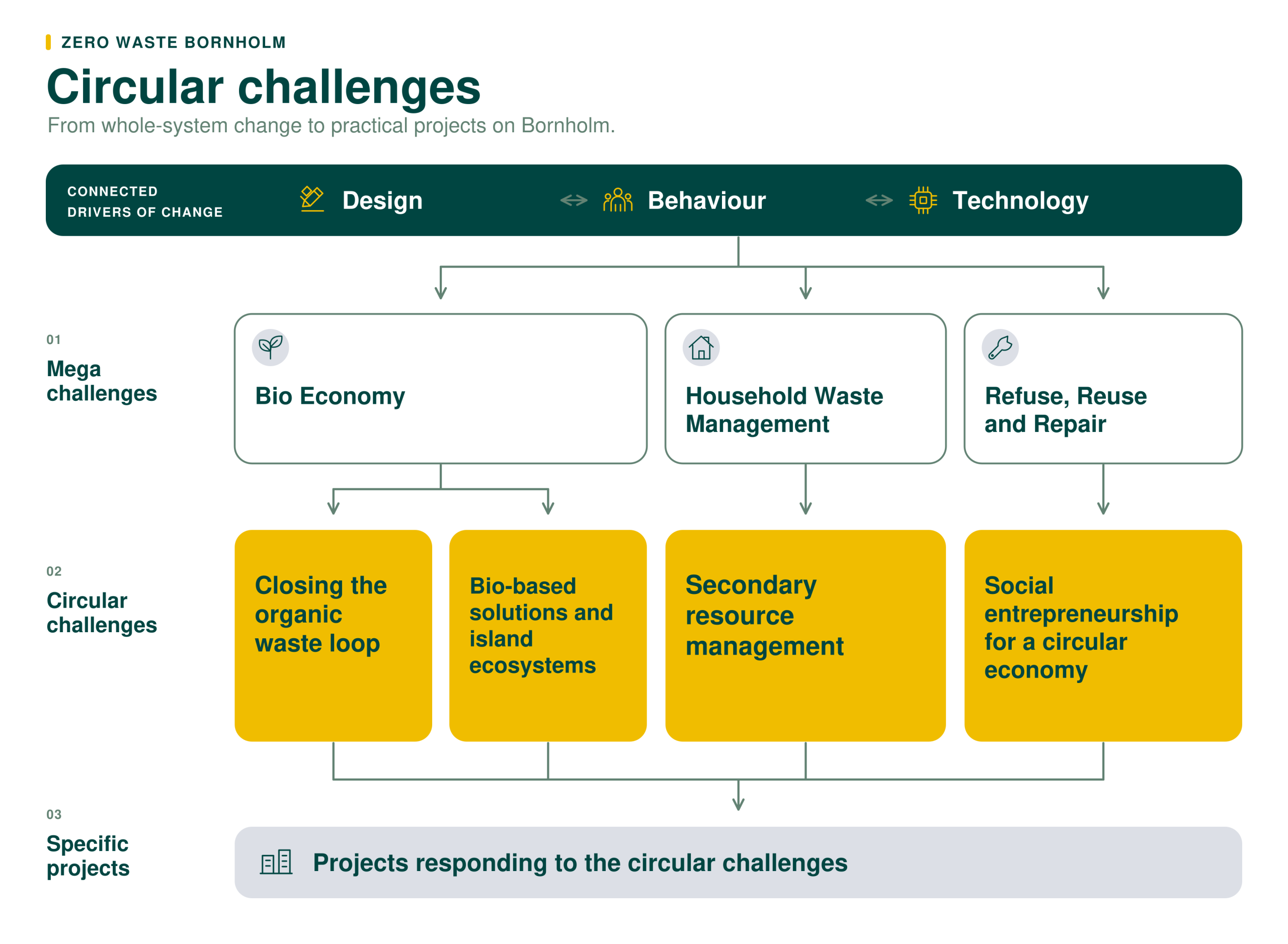Screen dimensions: 1288x944
Task: Select Refuse, Reuse and Repair title
Action: coord(1065,410)
